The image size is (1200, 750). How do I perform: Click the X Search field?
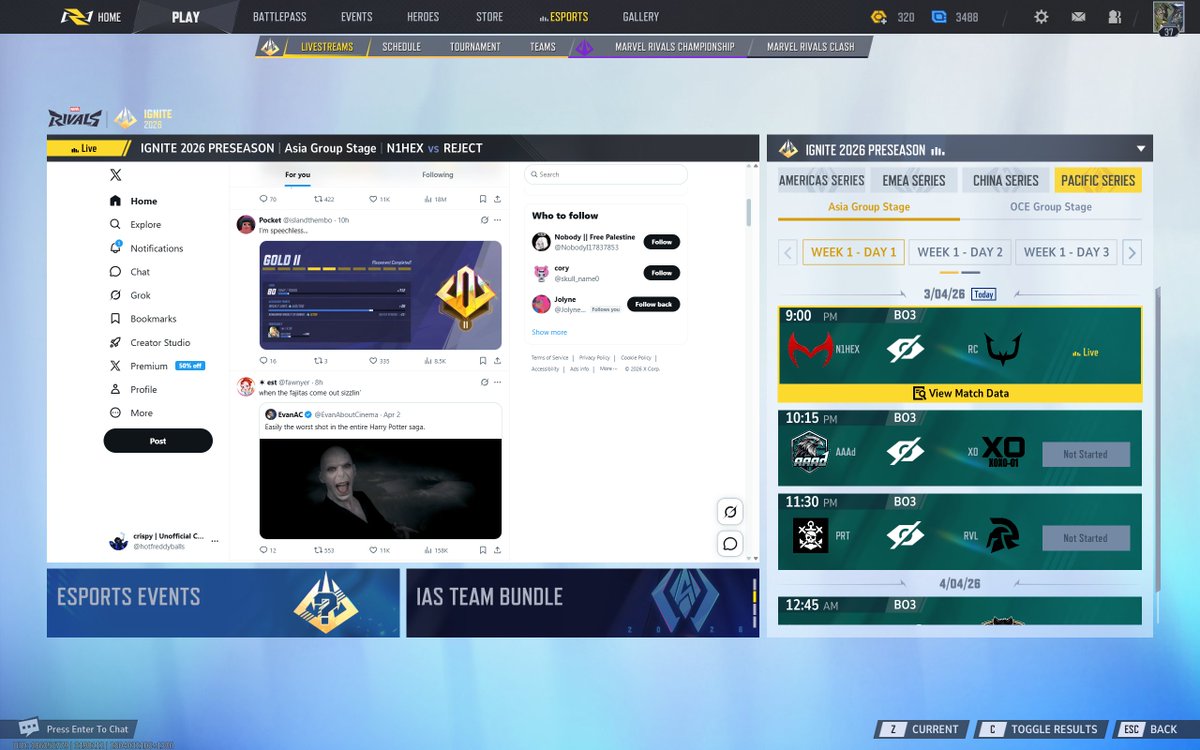click(x=606, y=174)
